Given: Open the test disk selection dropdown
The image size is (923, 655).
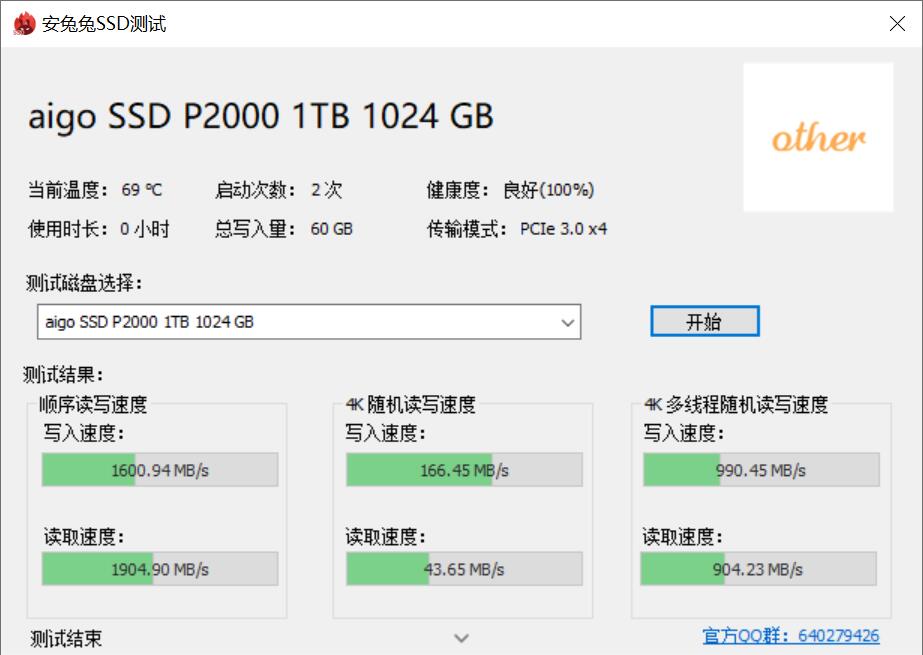Looking at the screenshot, I should pyautogui.click(x=300, y=321).
